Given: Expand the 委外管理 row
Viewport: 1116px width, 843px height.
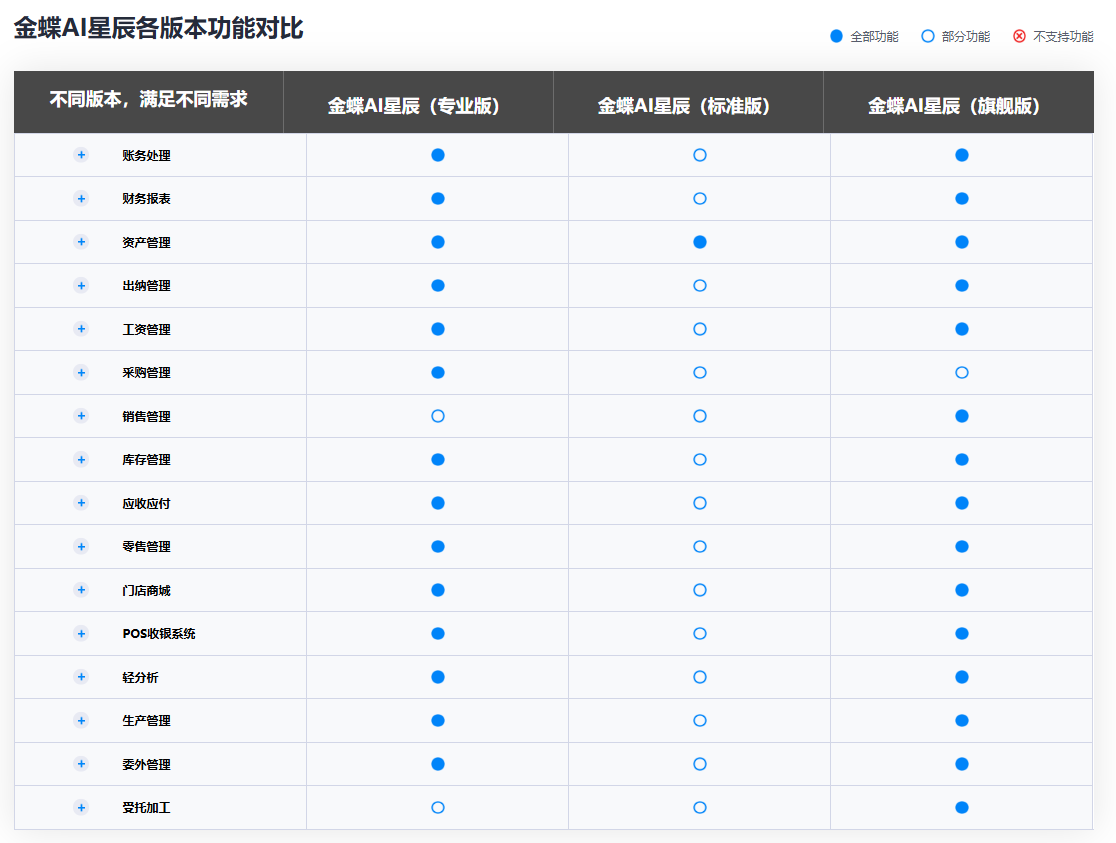Looking at the screenshot, I should pyautogui.click(x=81, y=764).
